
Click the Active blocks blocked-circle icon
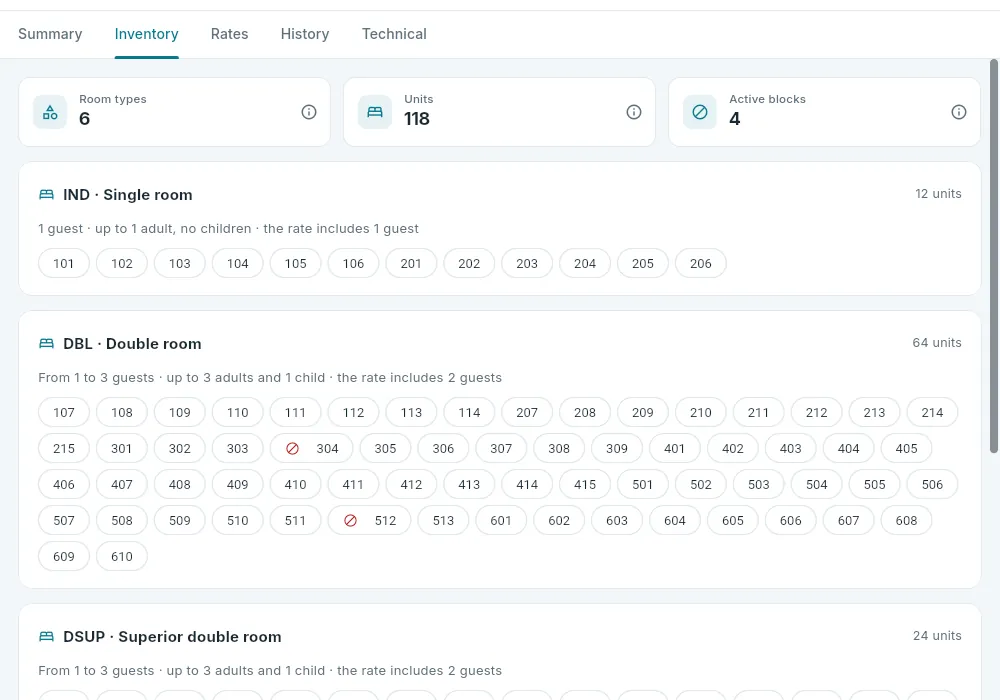700,112
